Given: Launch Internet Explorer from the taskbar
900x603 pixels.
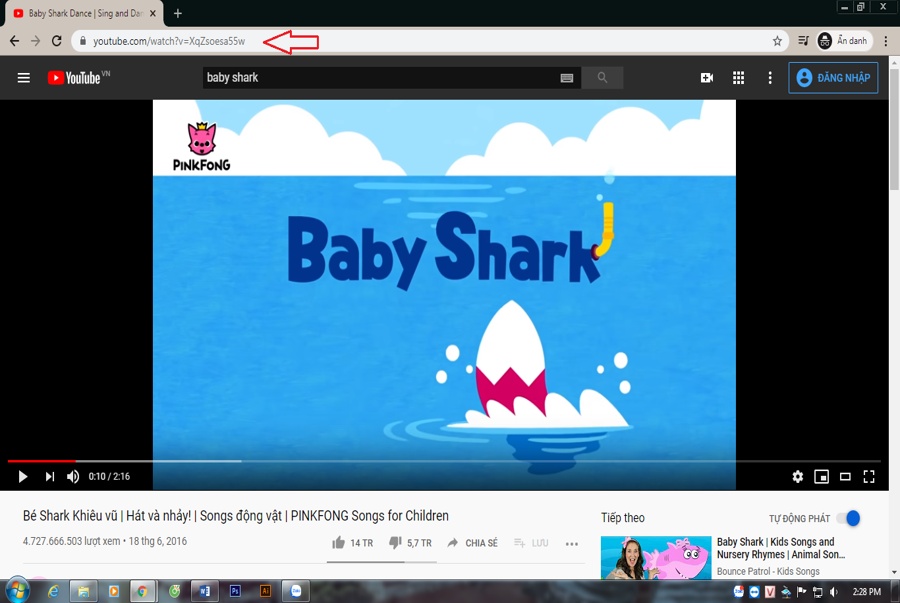Looking at the screenshot, I should coord(53,591).
